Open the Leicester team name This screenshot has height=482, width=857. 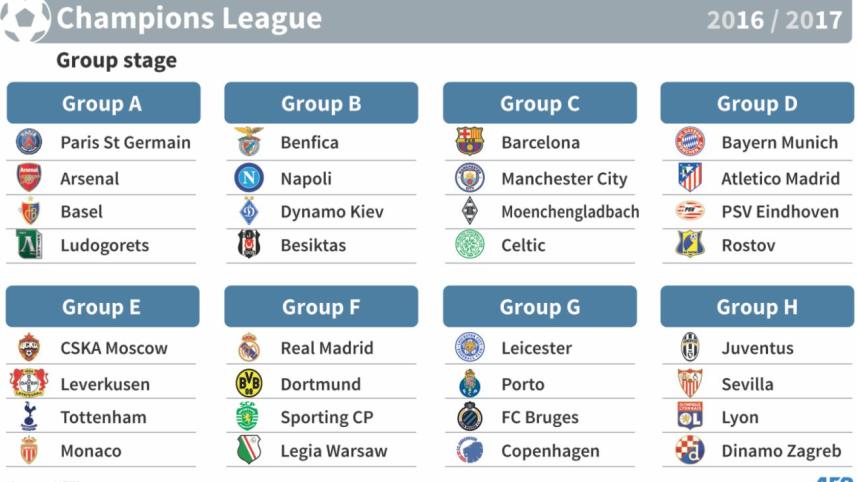(536, 348)
